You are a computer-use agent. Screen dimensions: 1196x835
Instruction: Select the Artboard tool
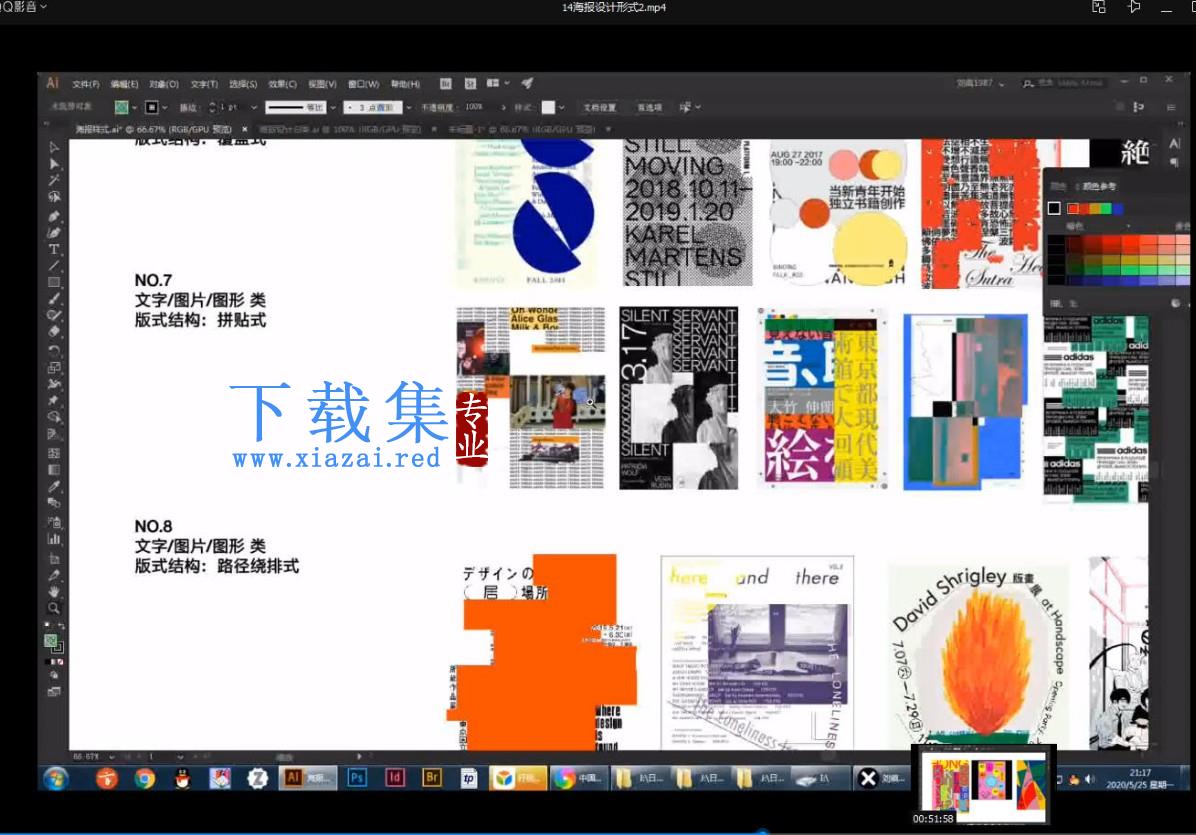point(54,558)
